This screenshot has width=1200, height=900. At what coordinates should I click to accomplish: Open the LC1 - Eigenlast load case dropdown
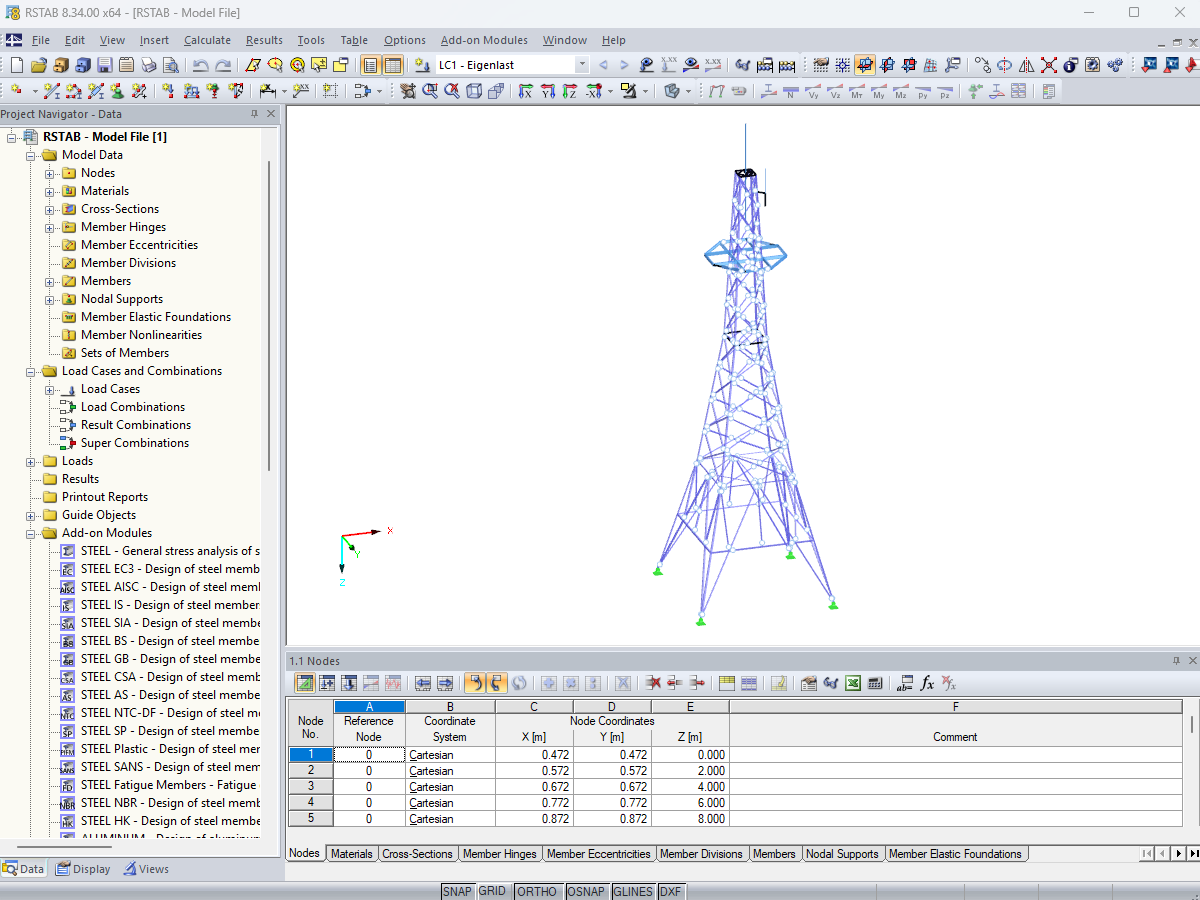[582, 65]
